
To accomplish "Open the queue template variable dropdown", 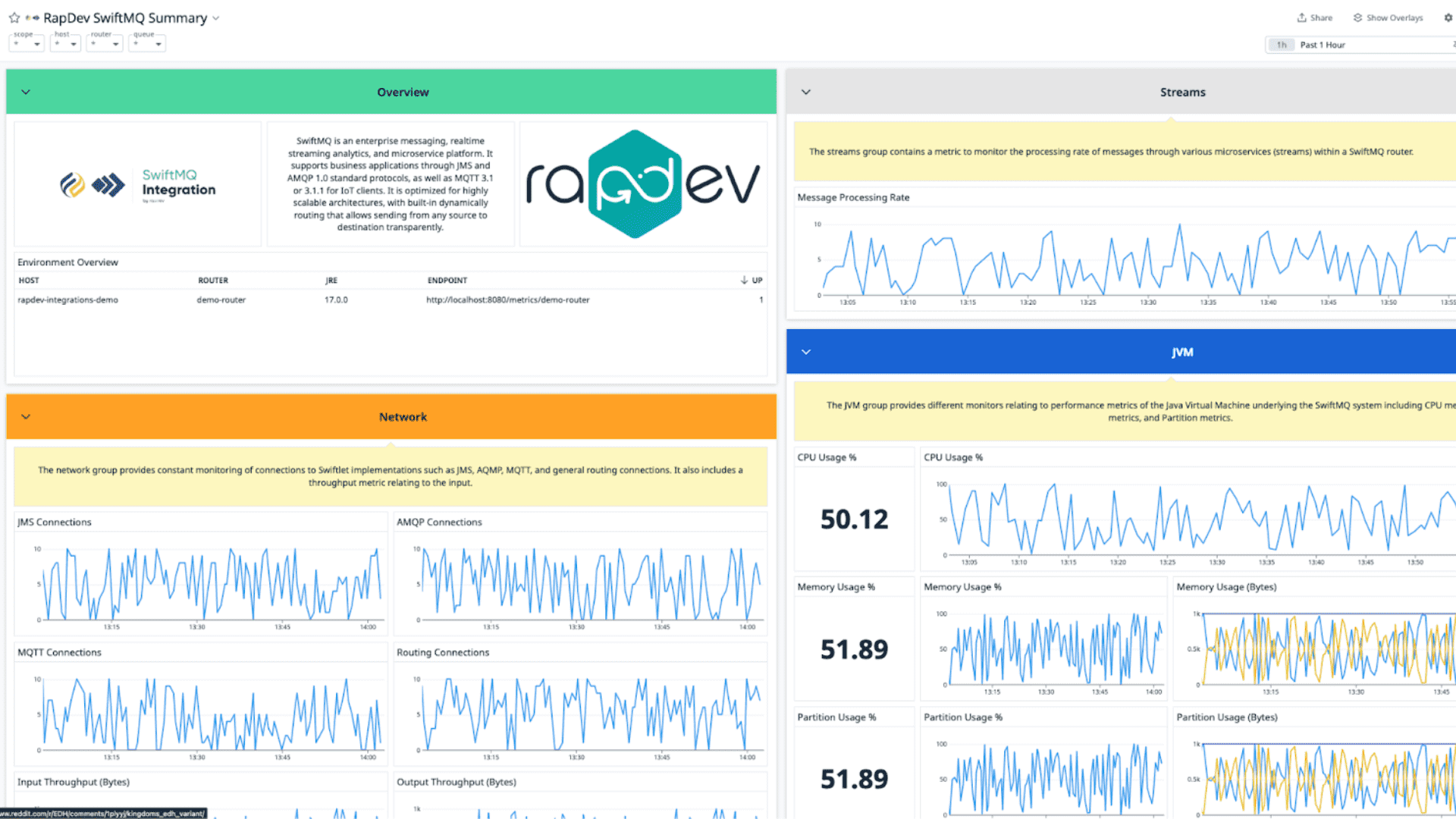I will pyautogui.click(x=147, y=43).
